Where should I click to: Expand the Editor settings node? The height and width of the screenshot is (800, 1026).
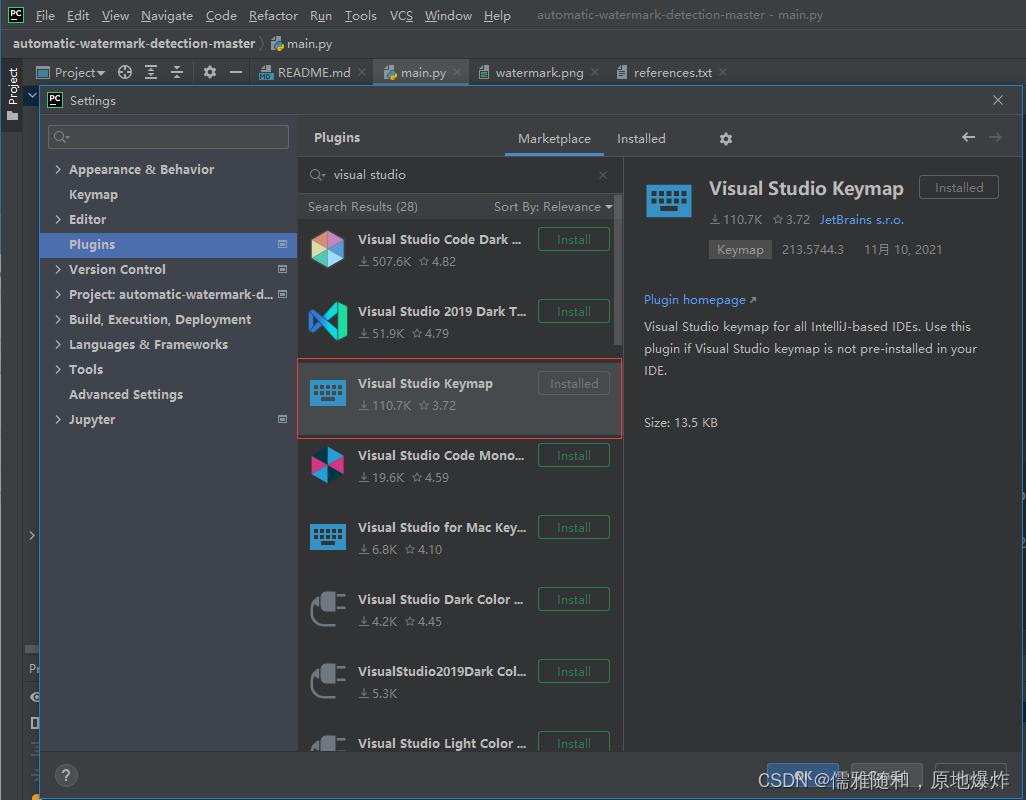pyautogui.click(x=58, y=219)
